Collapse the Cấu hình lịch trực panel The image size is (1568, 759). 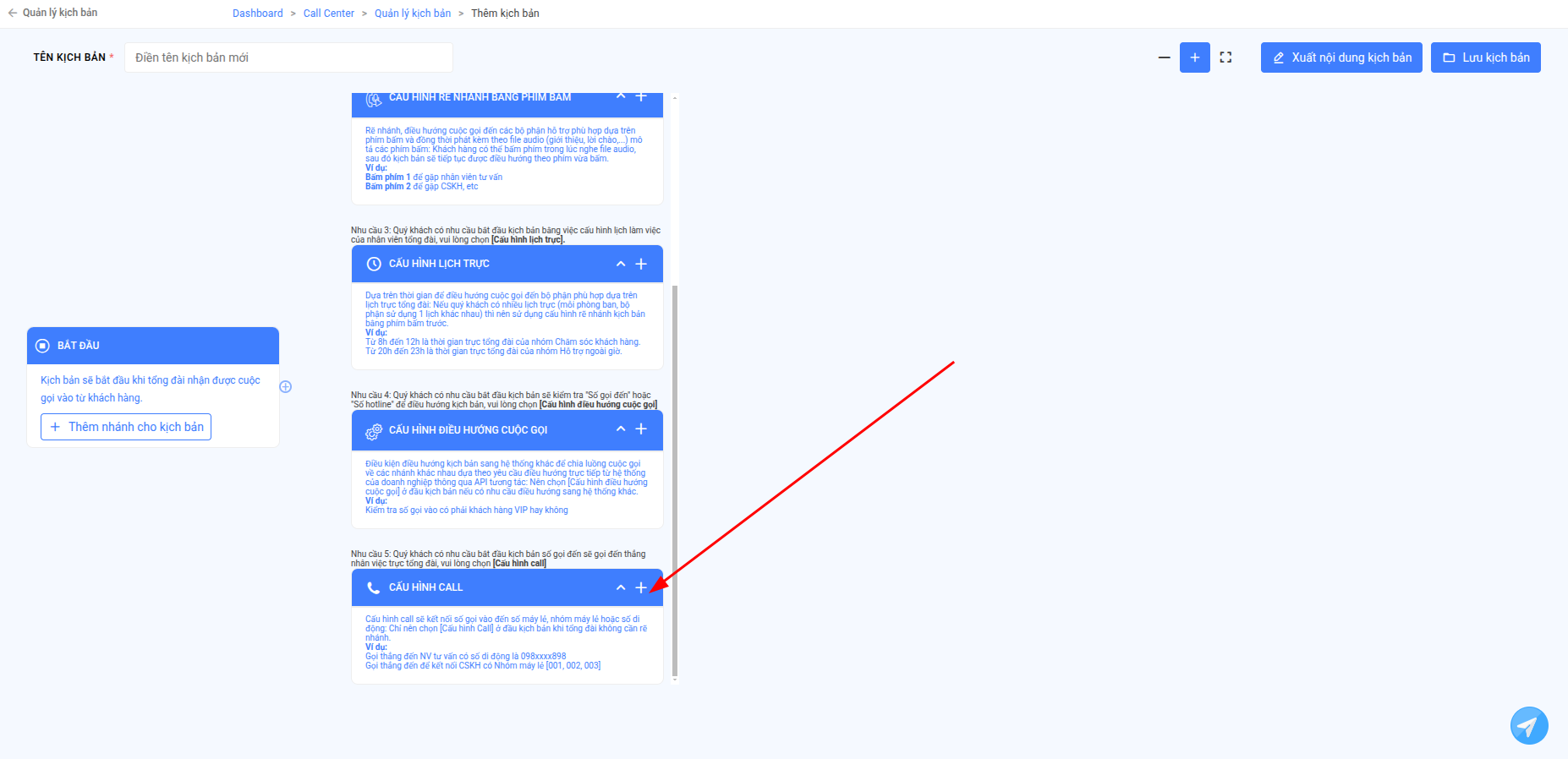pyautogui.click(x=621, y=264)
